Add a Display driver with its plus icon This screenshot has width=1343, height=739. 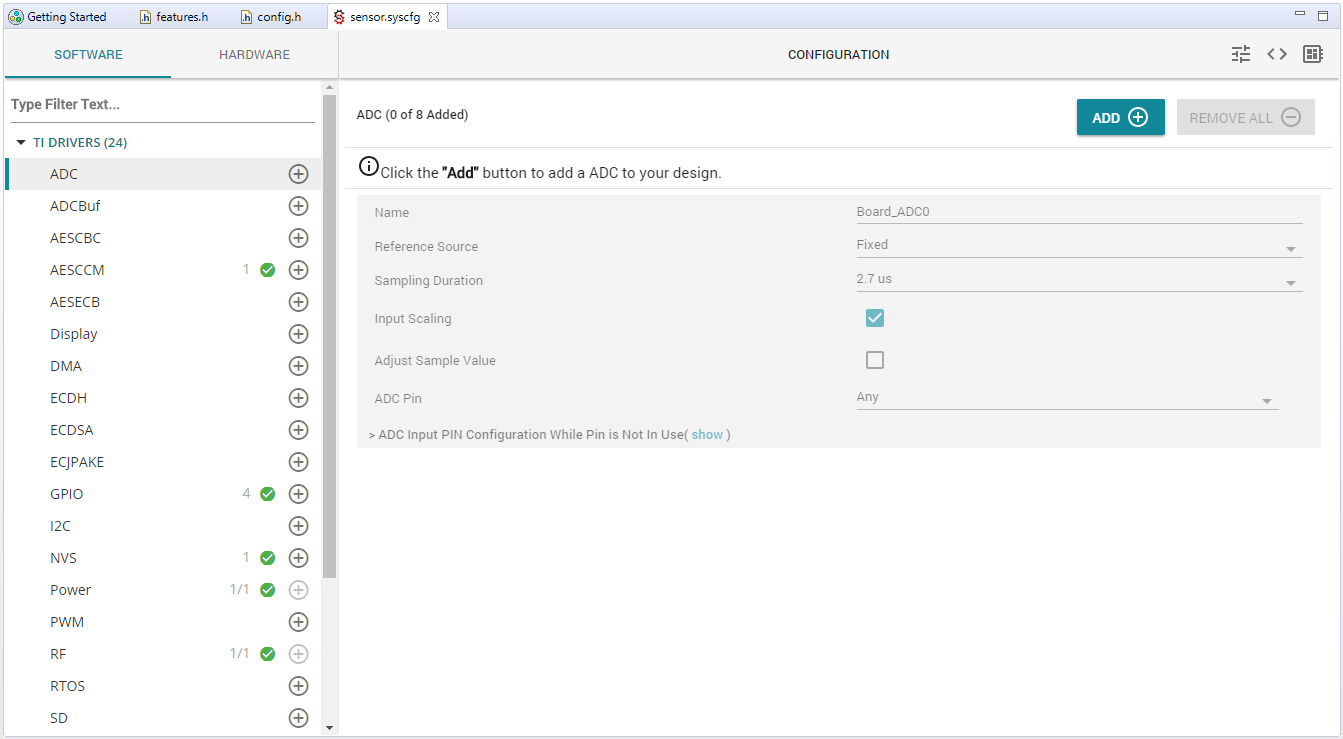tap(298, 334)
